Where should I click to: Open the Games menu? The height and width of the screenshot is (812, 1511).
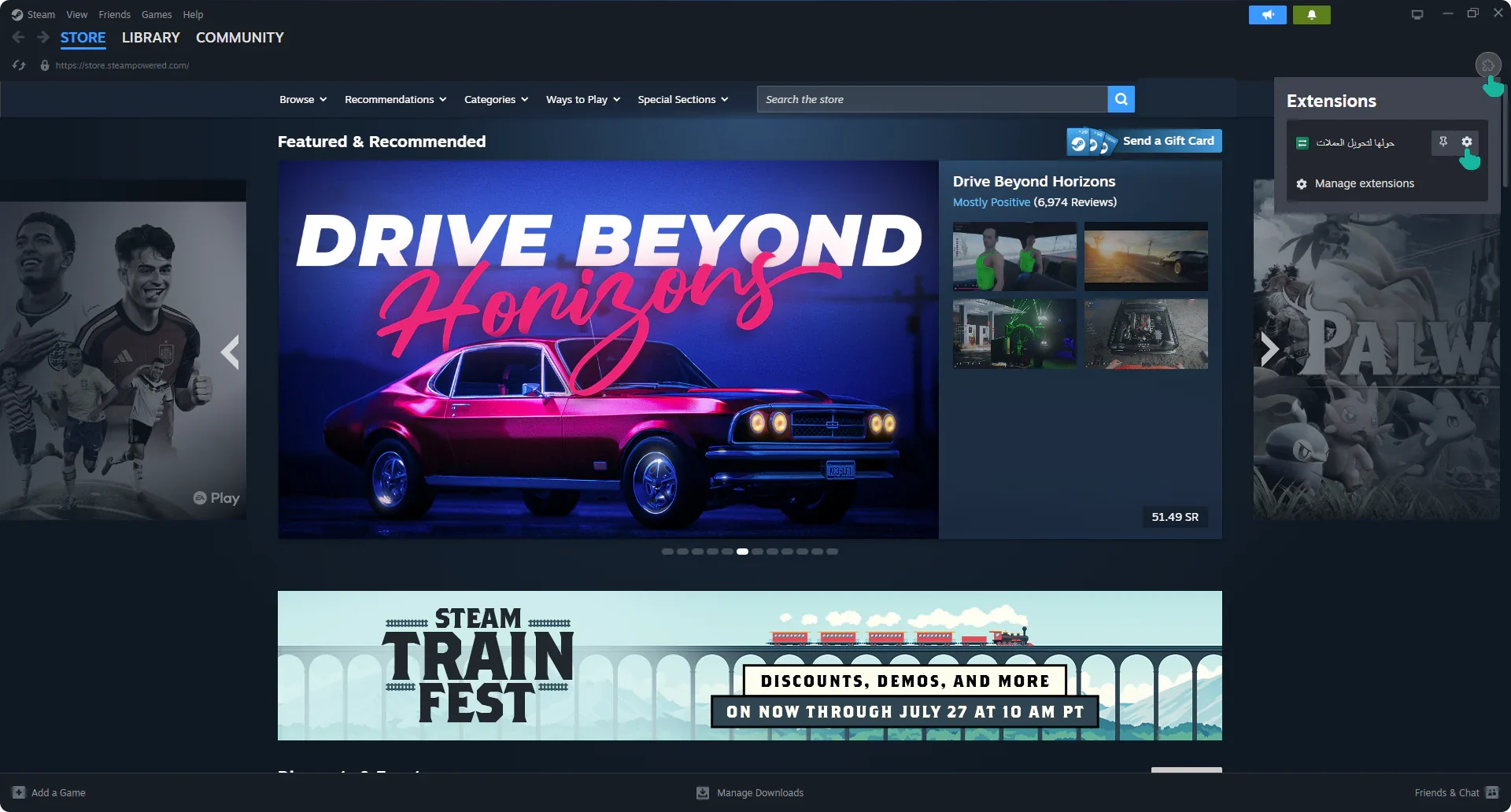[157, 15]
